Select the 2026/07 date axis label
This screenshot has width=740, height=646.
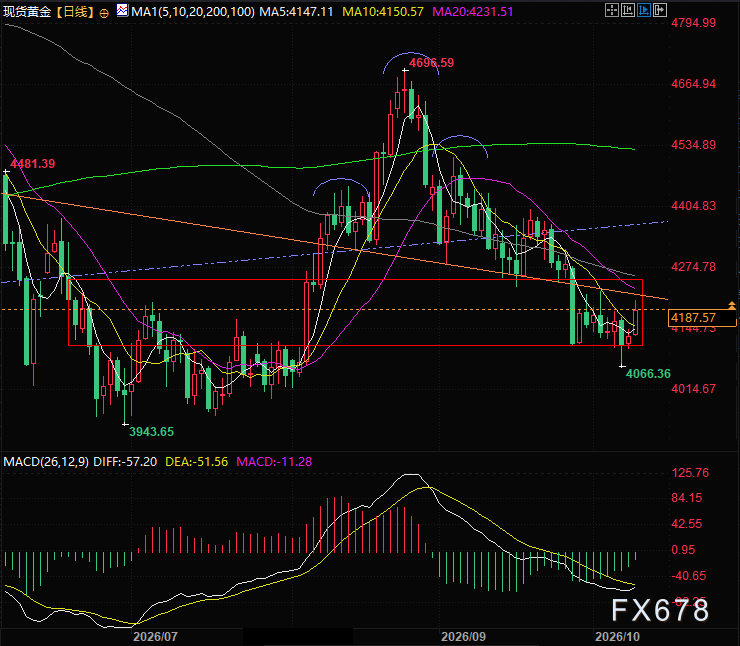coord(155,637)
